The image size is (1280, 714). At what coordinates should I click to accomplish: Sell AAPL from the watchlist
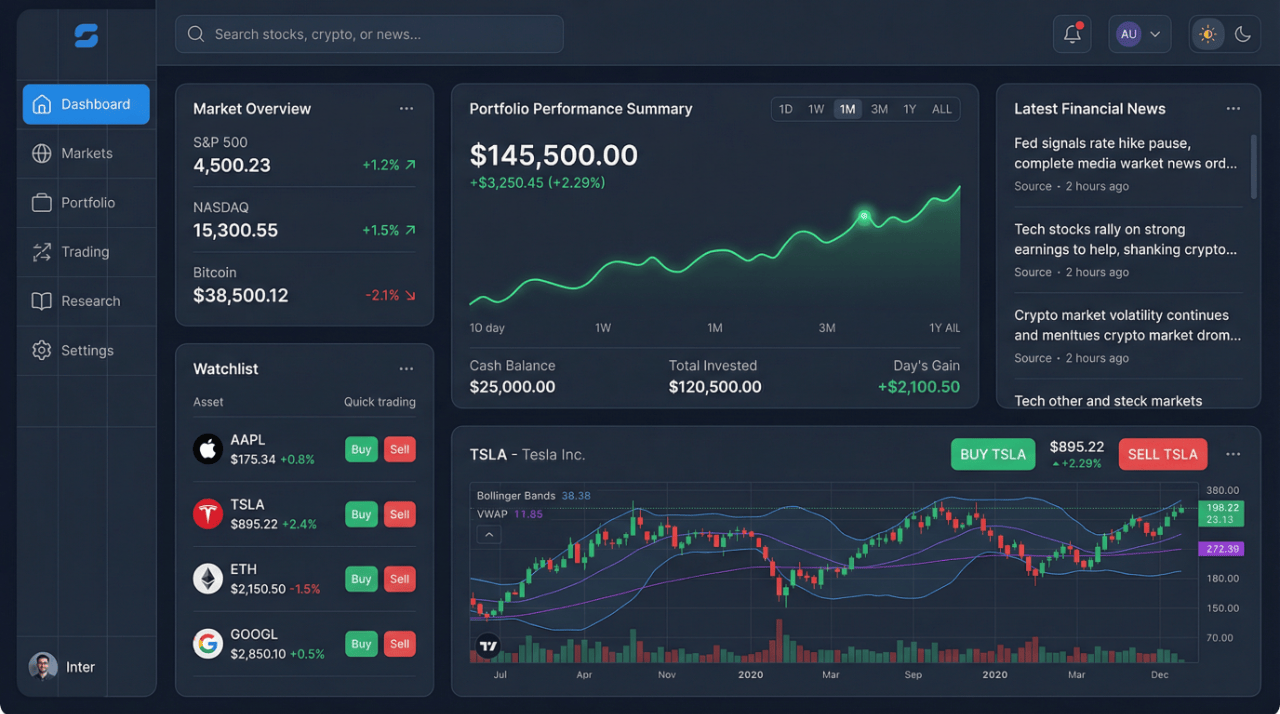point(400,449)
